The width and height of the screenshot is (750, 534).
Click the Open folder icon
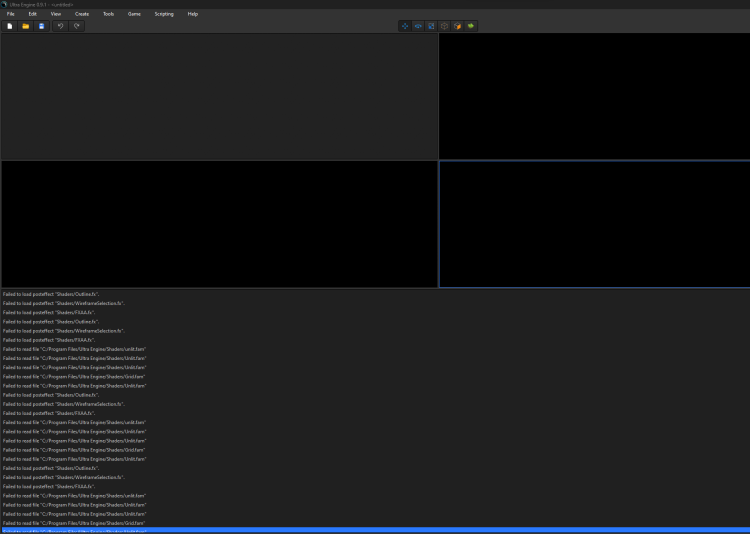click(26, 26)
